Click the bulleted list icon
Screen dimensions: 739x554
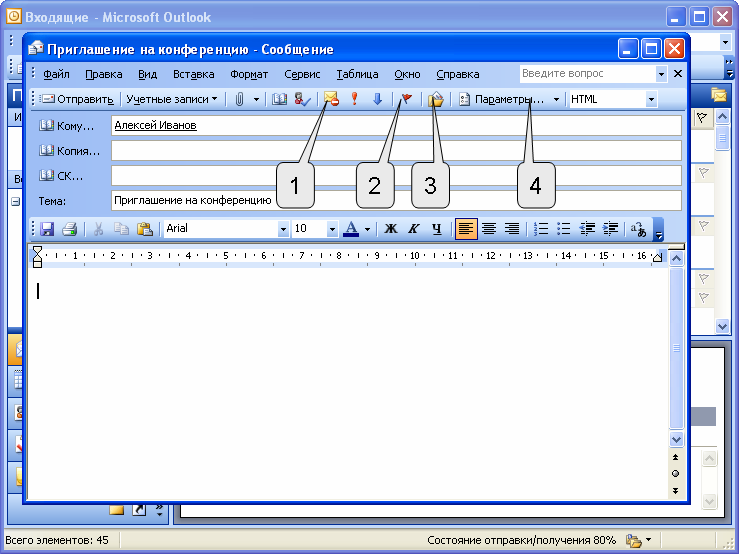point(564,229)
